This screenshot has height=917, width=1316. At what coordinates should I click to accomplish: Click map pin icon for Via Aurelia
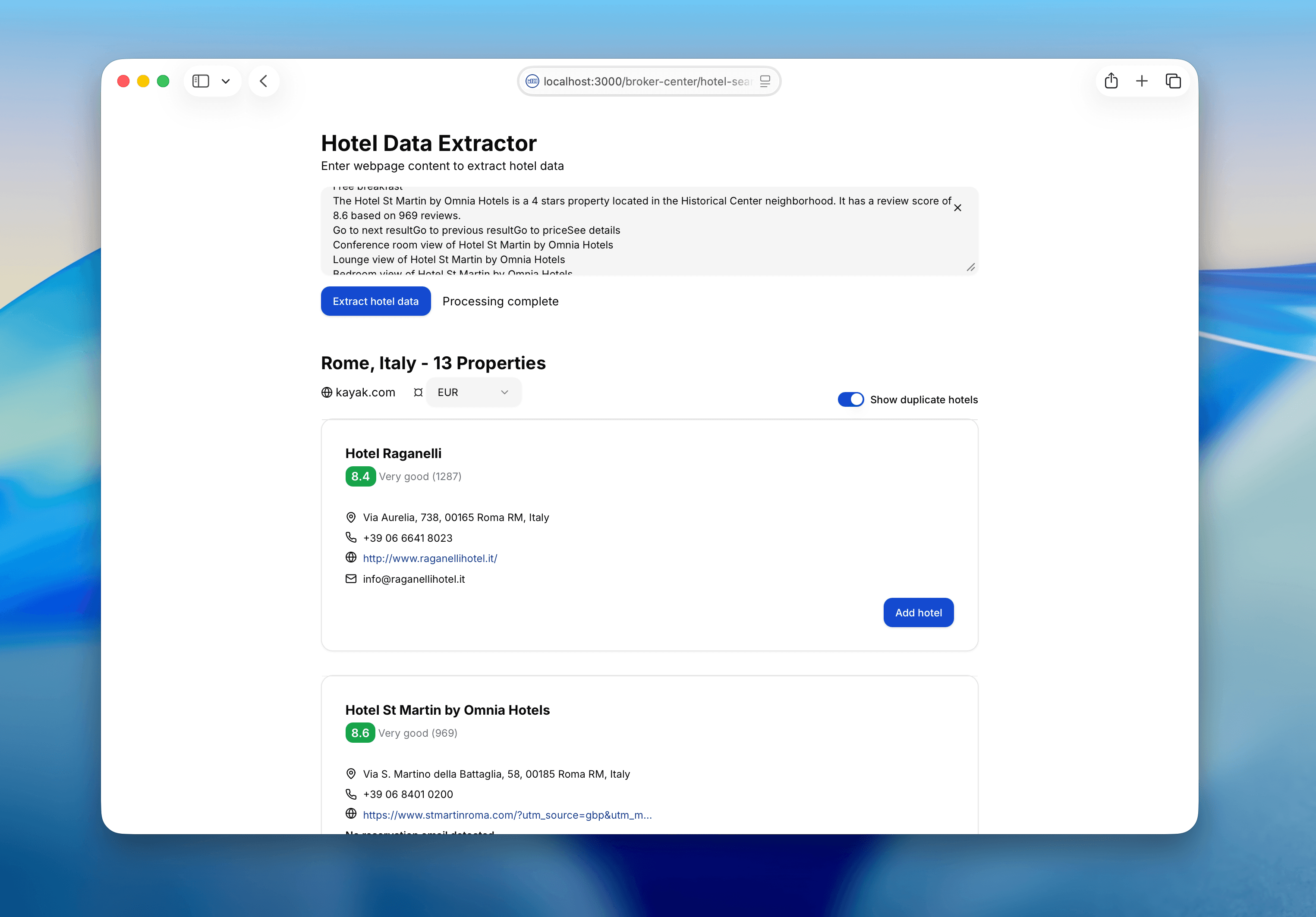point(351,518)
